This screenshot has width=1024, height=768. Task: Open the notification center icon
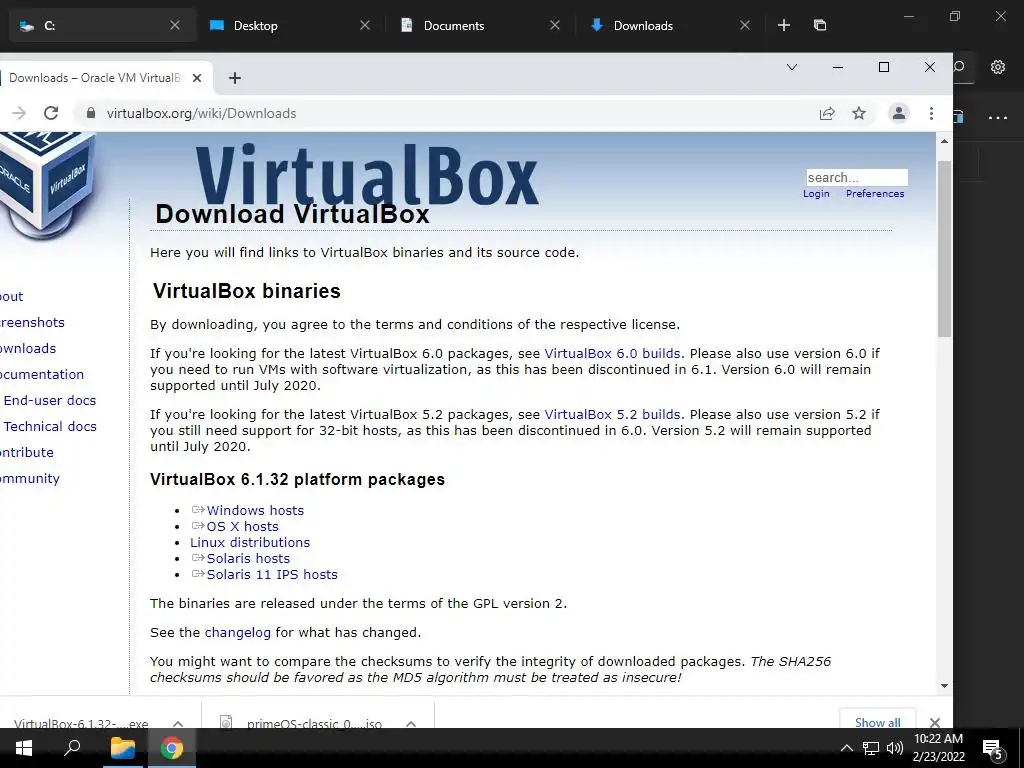pos(993,749)
